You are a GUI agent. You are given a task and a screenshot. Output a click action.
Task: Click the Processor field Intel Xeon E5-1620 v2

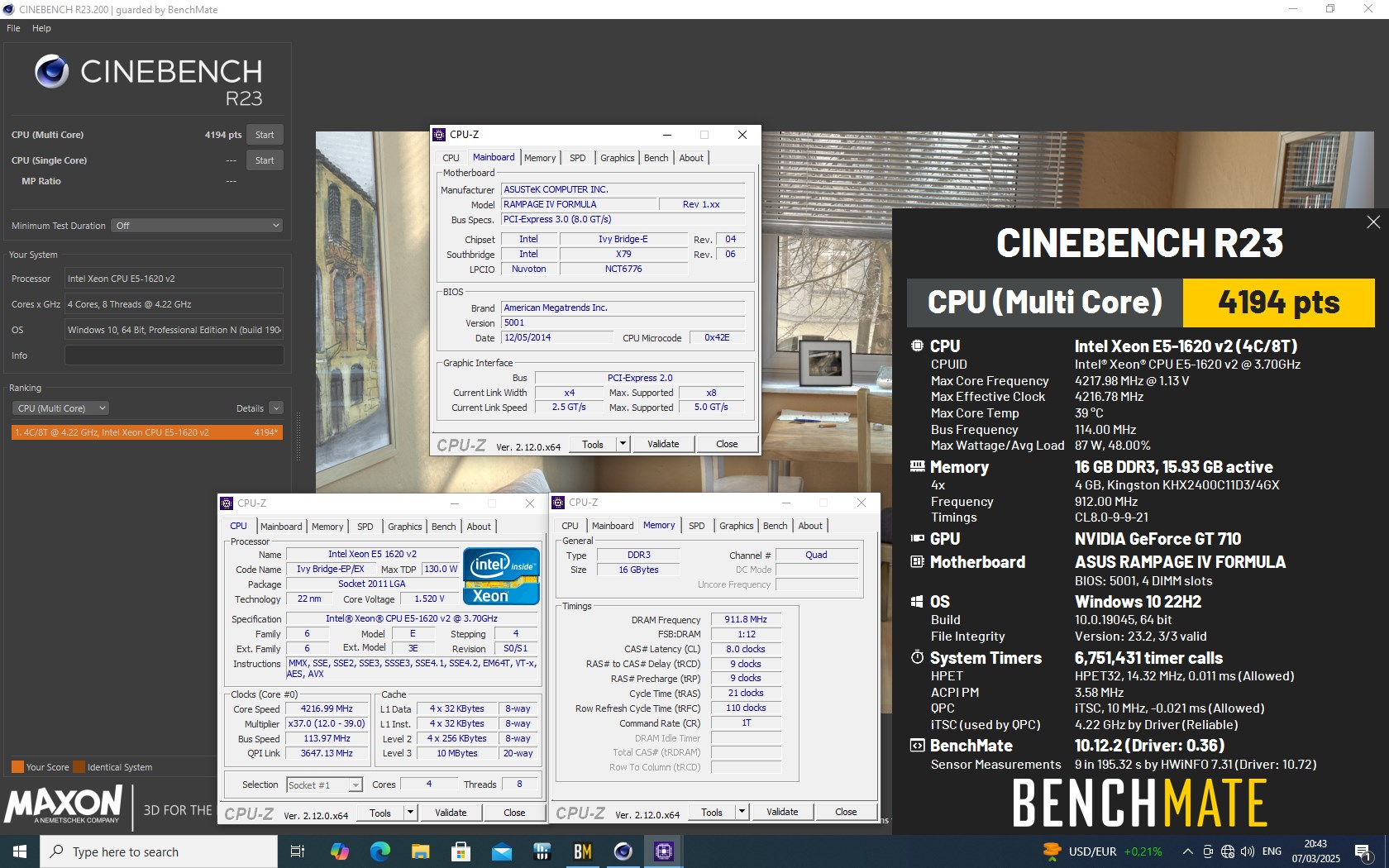pyautogui.click(x=174, y=279)
